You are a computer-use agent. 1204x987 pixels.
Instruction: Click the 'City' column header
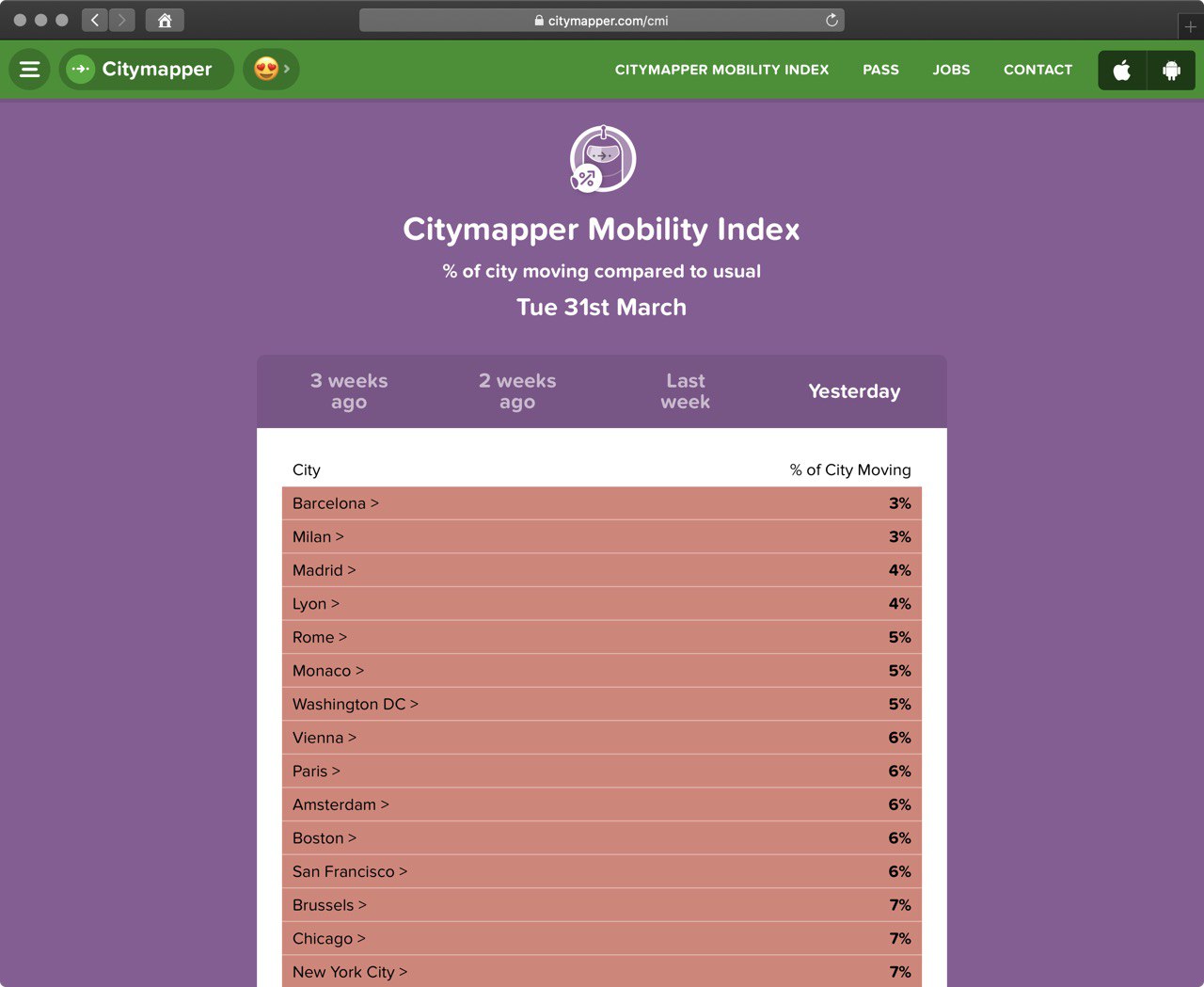307,470
